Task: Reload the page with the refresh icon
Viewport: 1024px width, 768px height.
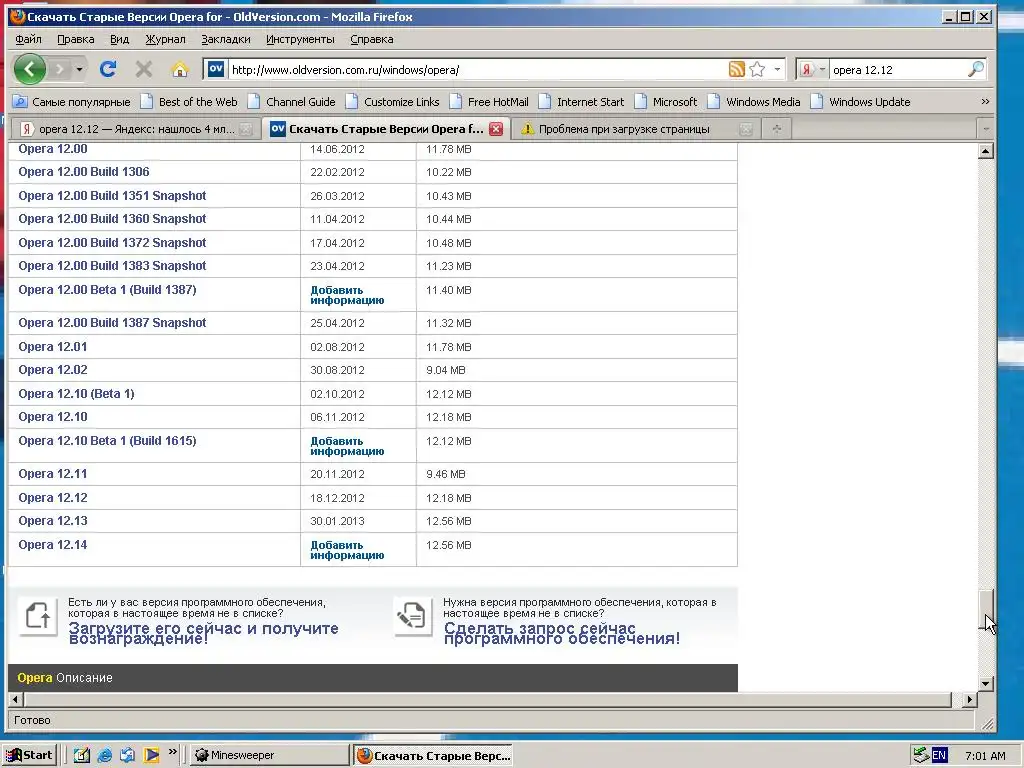Action: (108, 69)
